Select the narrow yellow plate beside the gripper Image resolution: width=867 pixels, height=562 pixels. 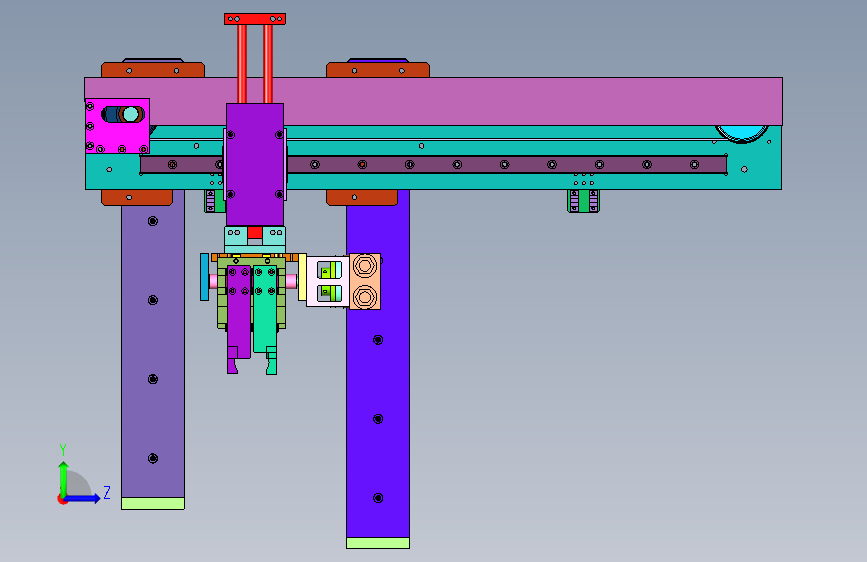click(x=302, y=277)
